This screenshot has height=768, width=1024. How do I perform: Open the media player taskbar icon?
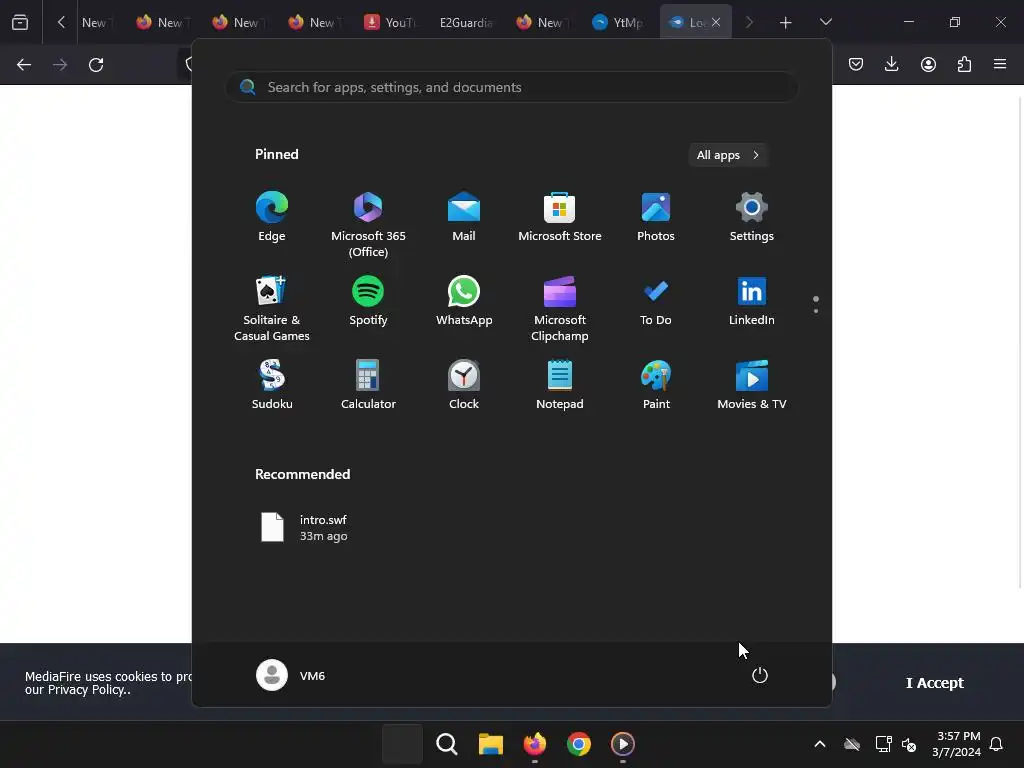(x=622, y=744)
